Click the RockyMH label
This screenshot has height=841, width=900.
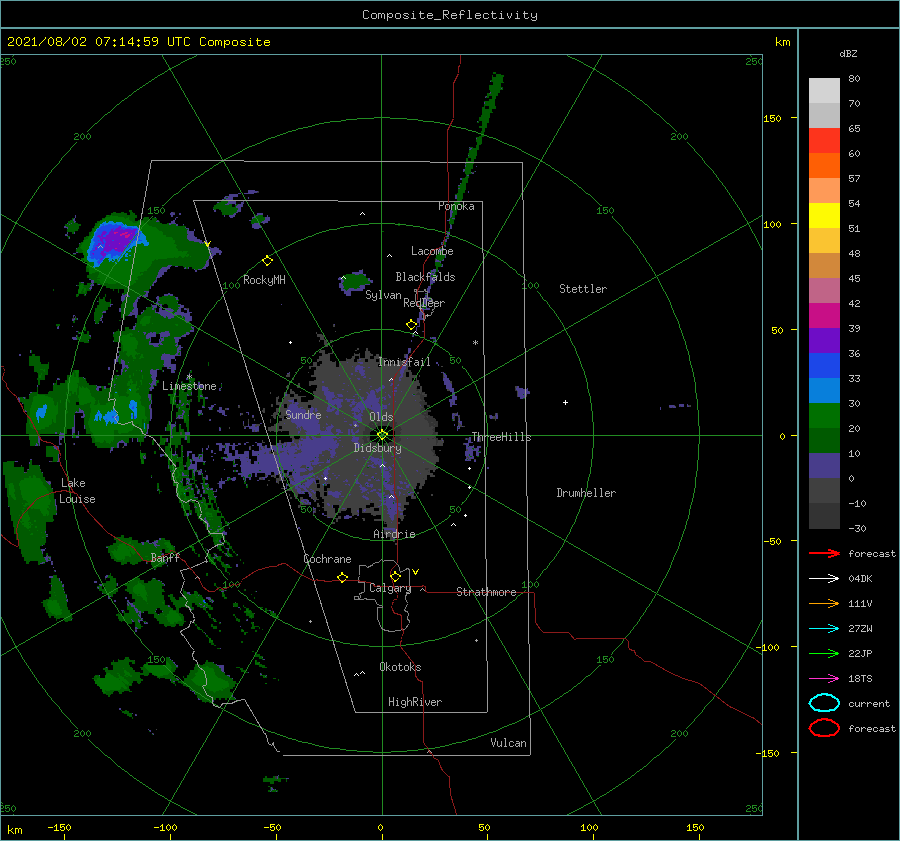(x=264, y=280)
